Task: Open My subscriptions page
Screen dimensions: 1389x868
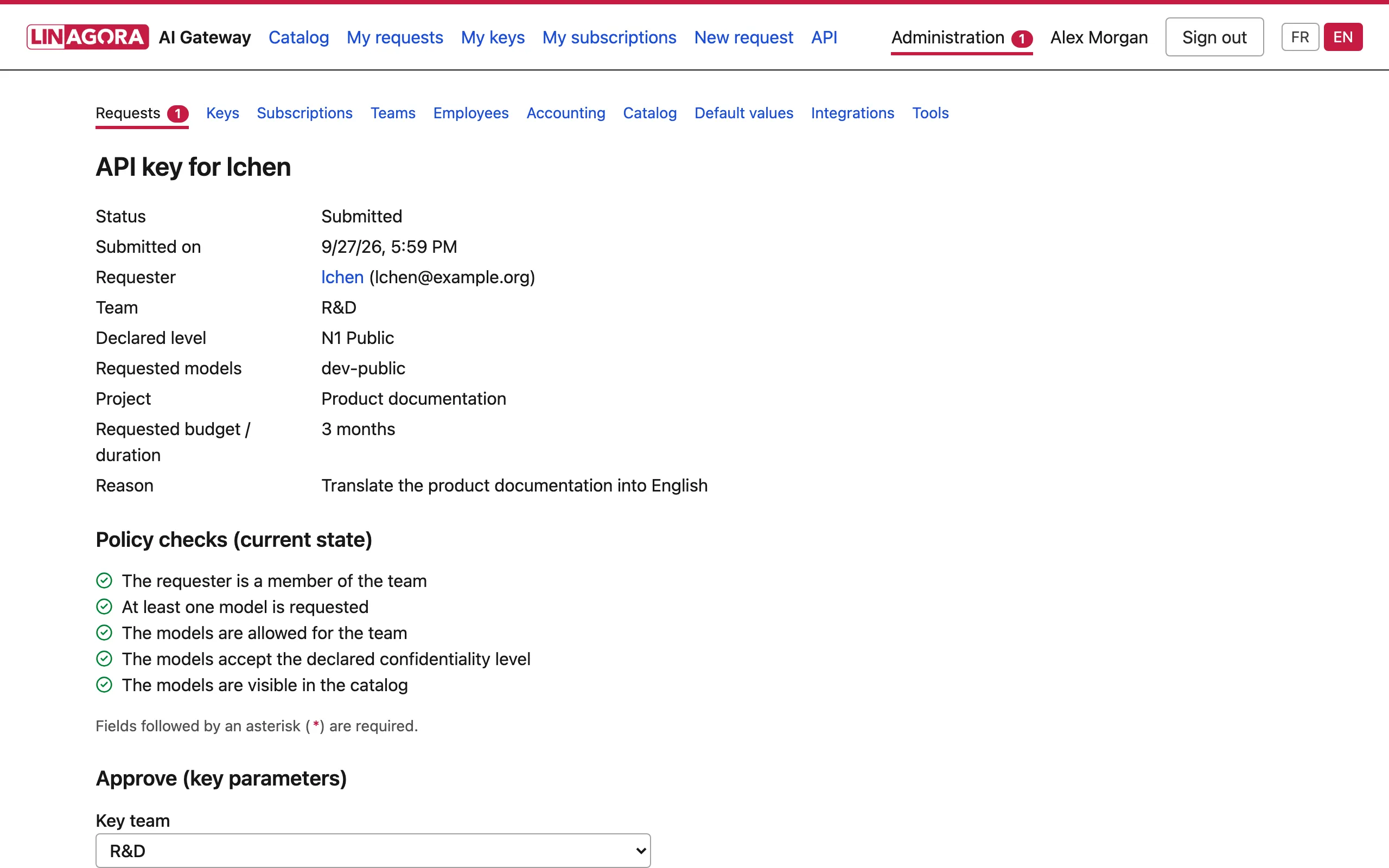Action: click(609, 37)
